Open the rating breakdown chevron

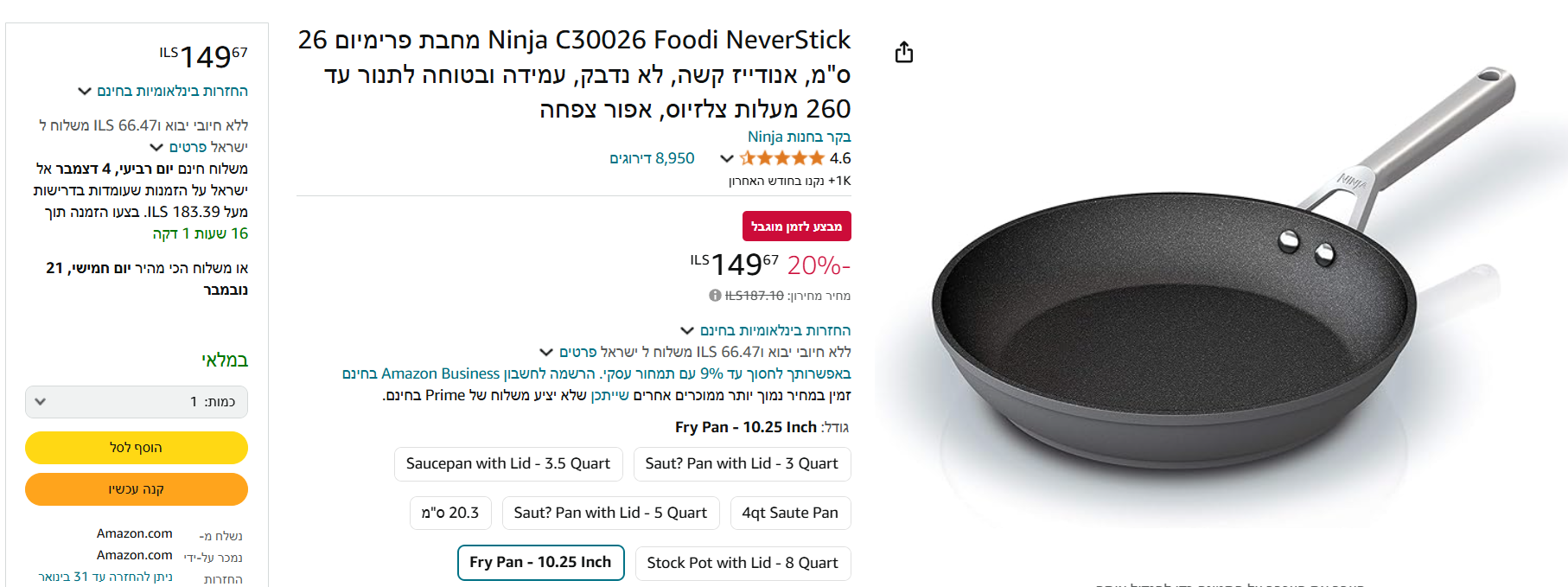coord(727,158)
